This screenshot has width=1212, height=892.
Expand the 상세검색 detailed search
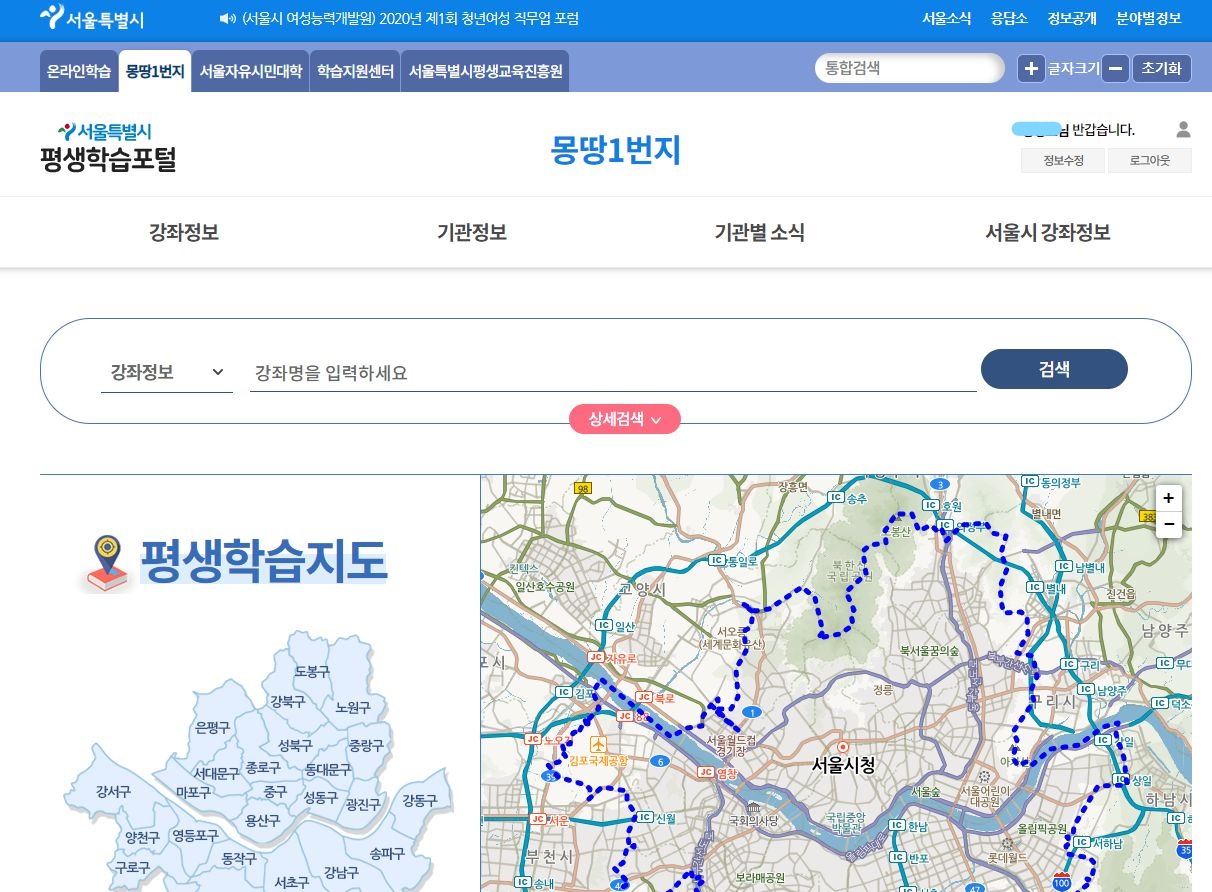coord(625,419)
